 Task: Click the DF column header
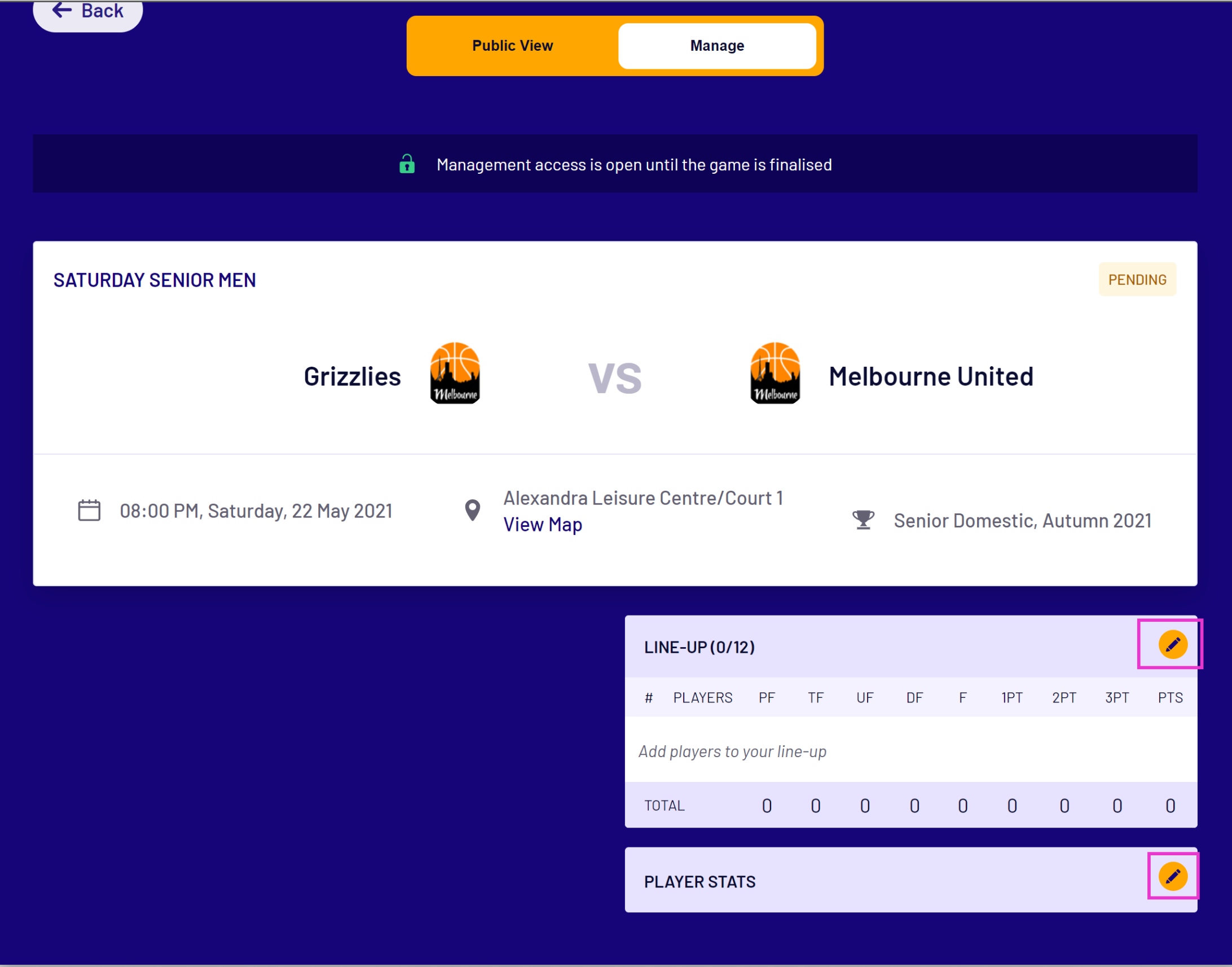coord(914,698)
